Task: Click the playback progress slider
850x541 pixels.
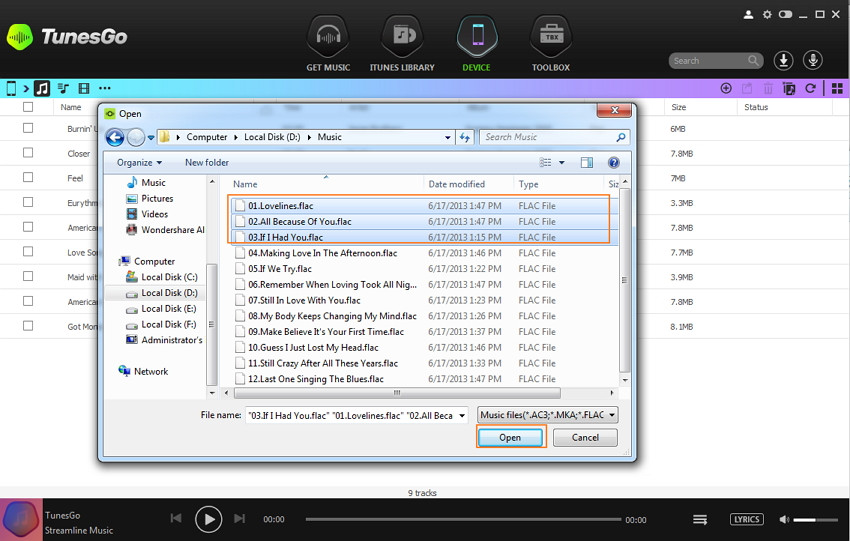Action: 463,519
